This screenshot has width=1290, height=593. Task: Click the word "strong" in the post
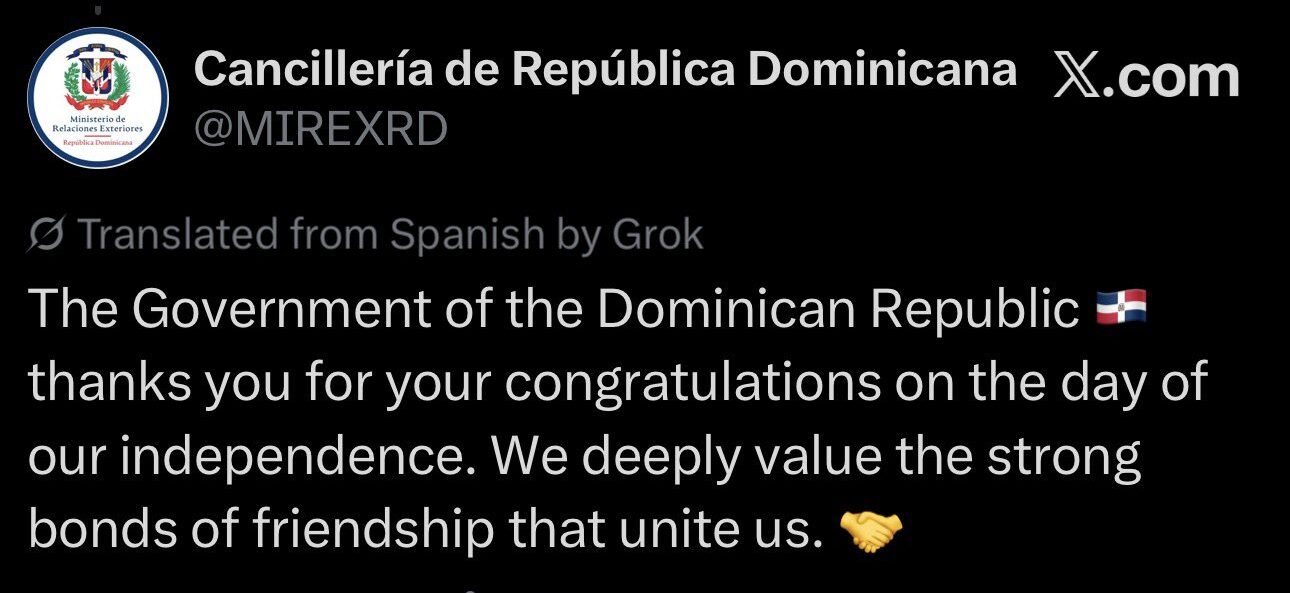[x=1062, y=457]
